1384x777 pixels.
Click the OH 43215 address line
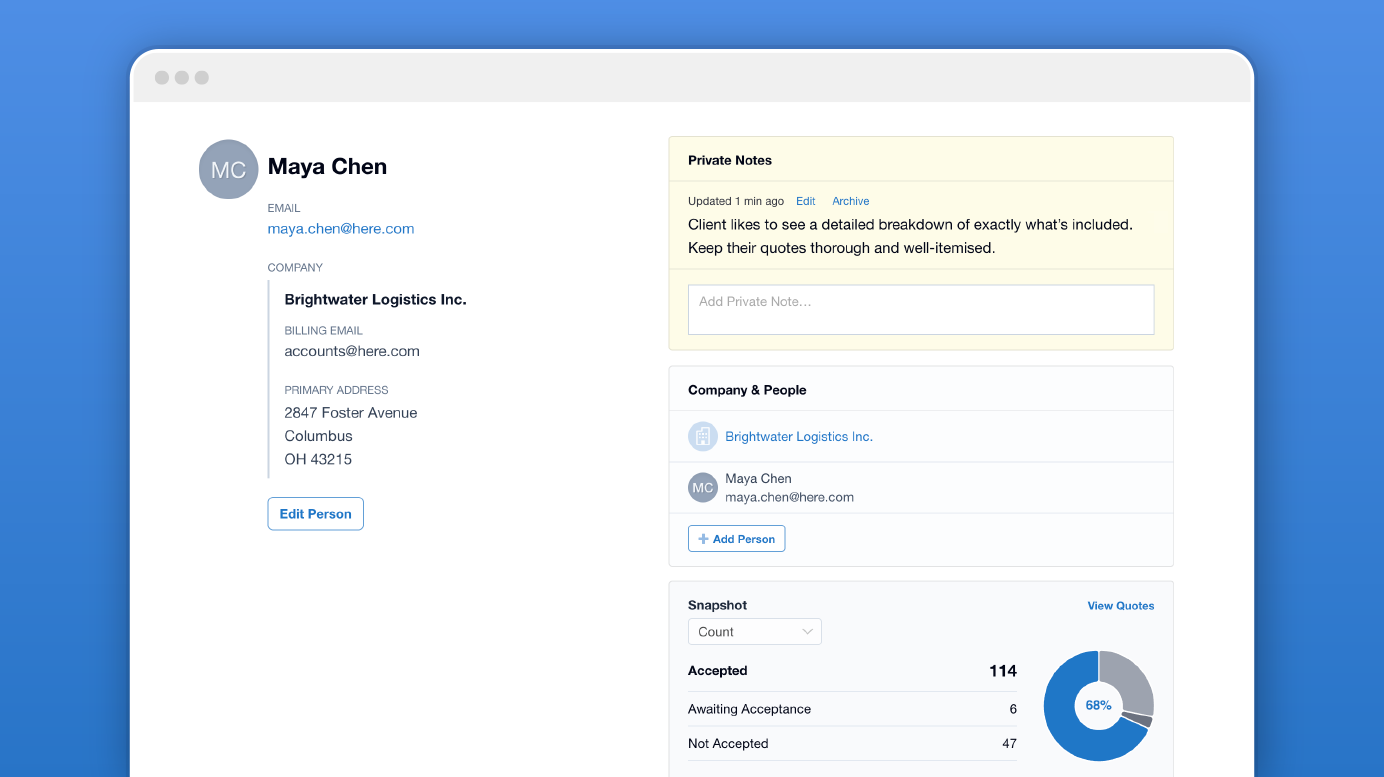click(x=318, y=460)
